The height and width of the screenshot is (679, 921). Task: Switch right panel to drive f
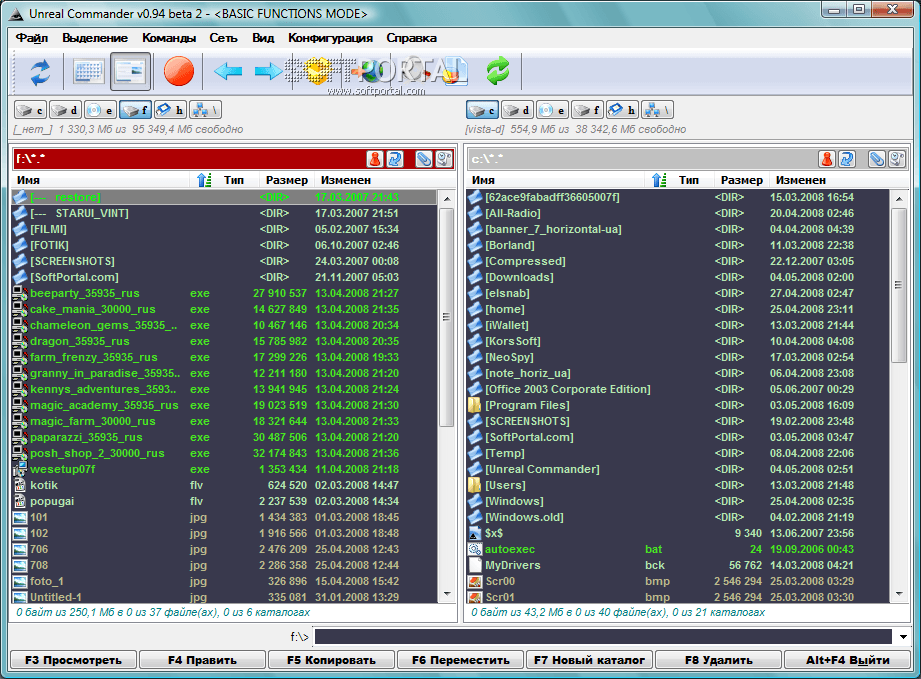click(x=588, y=110)
